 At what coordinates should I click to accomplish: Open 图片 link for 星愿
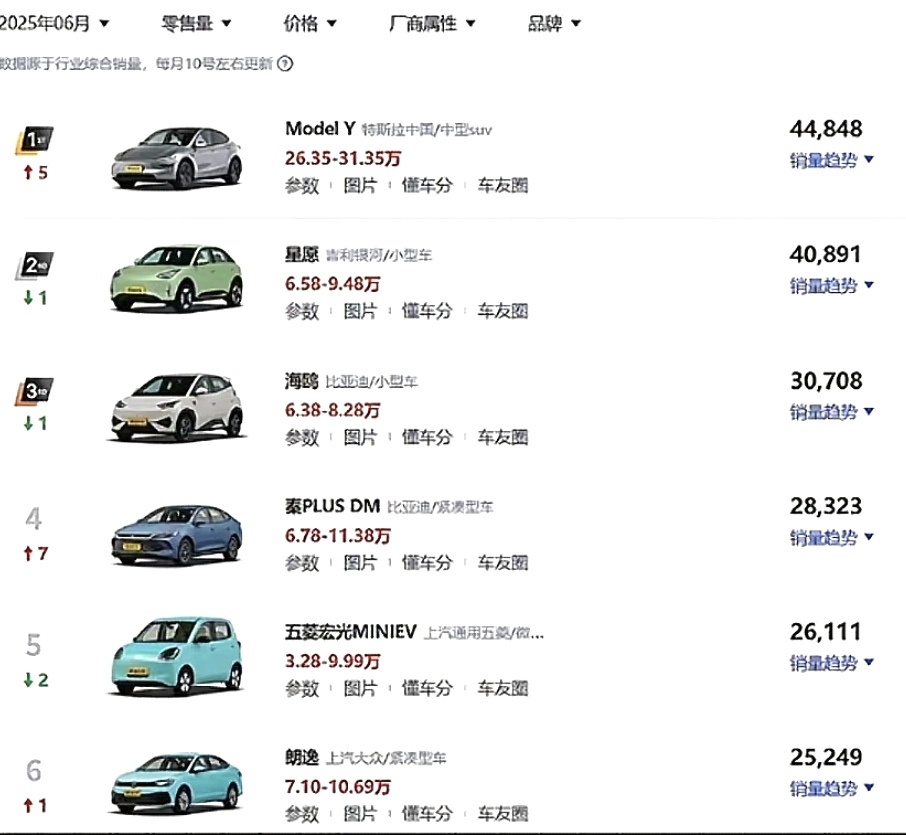360,311
